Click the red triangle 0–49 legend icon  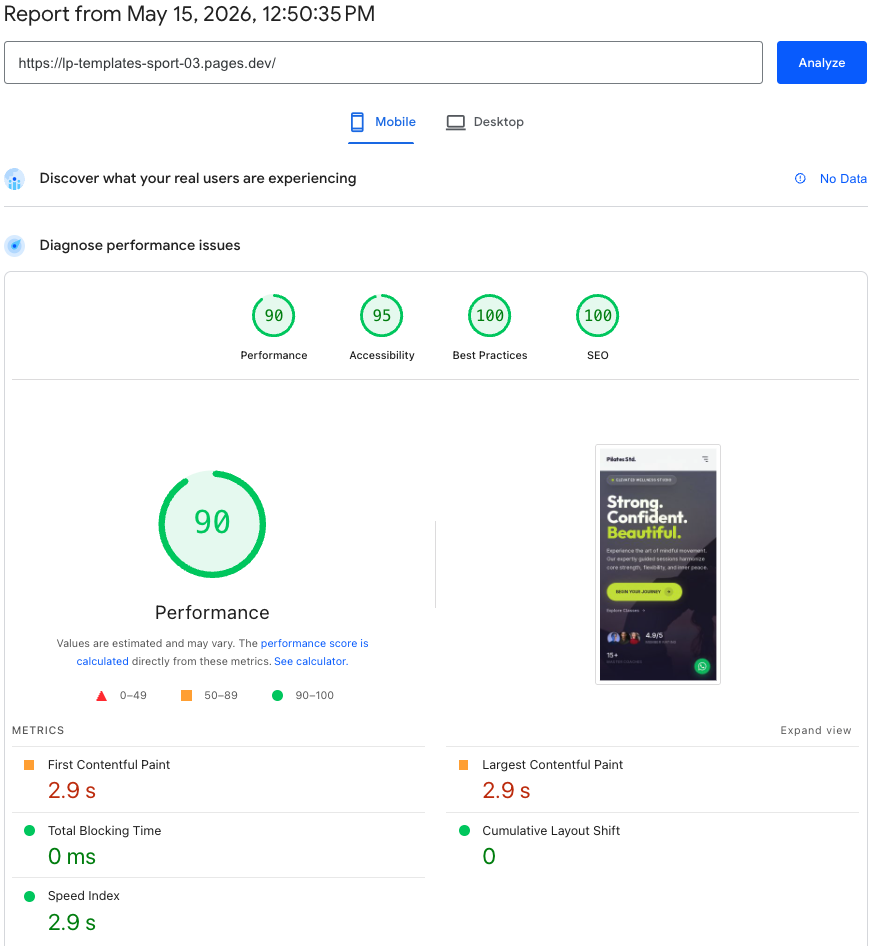tap(101, 696)
